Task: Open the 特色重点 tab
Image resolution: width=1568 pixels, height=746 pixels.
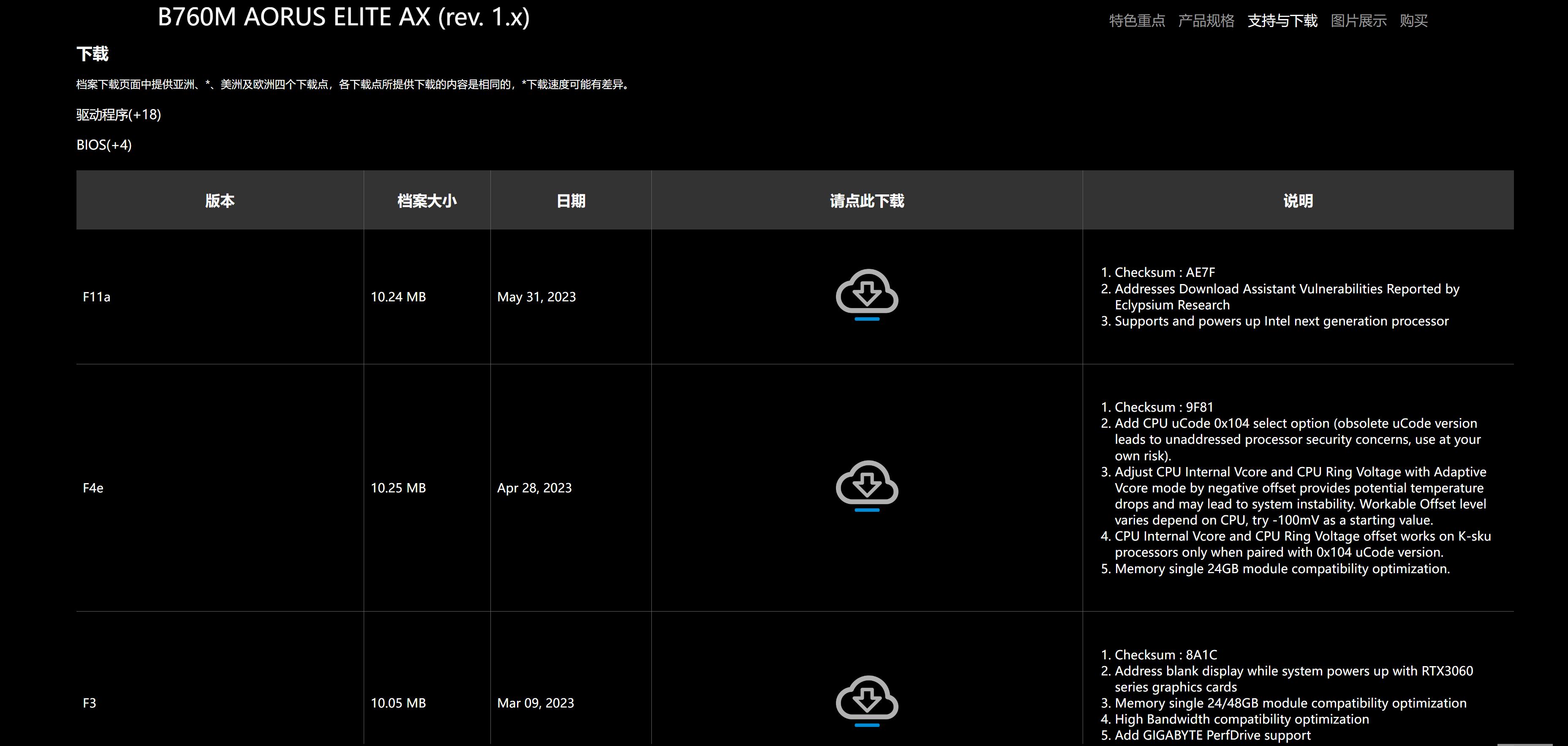Action: coord(1136,21)
